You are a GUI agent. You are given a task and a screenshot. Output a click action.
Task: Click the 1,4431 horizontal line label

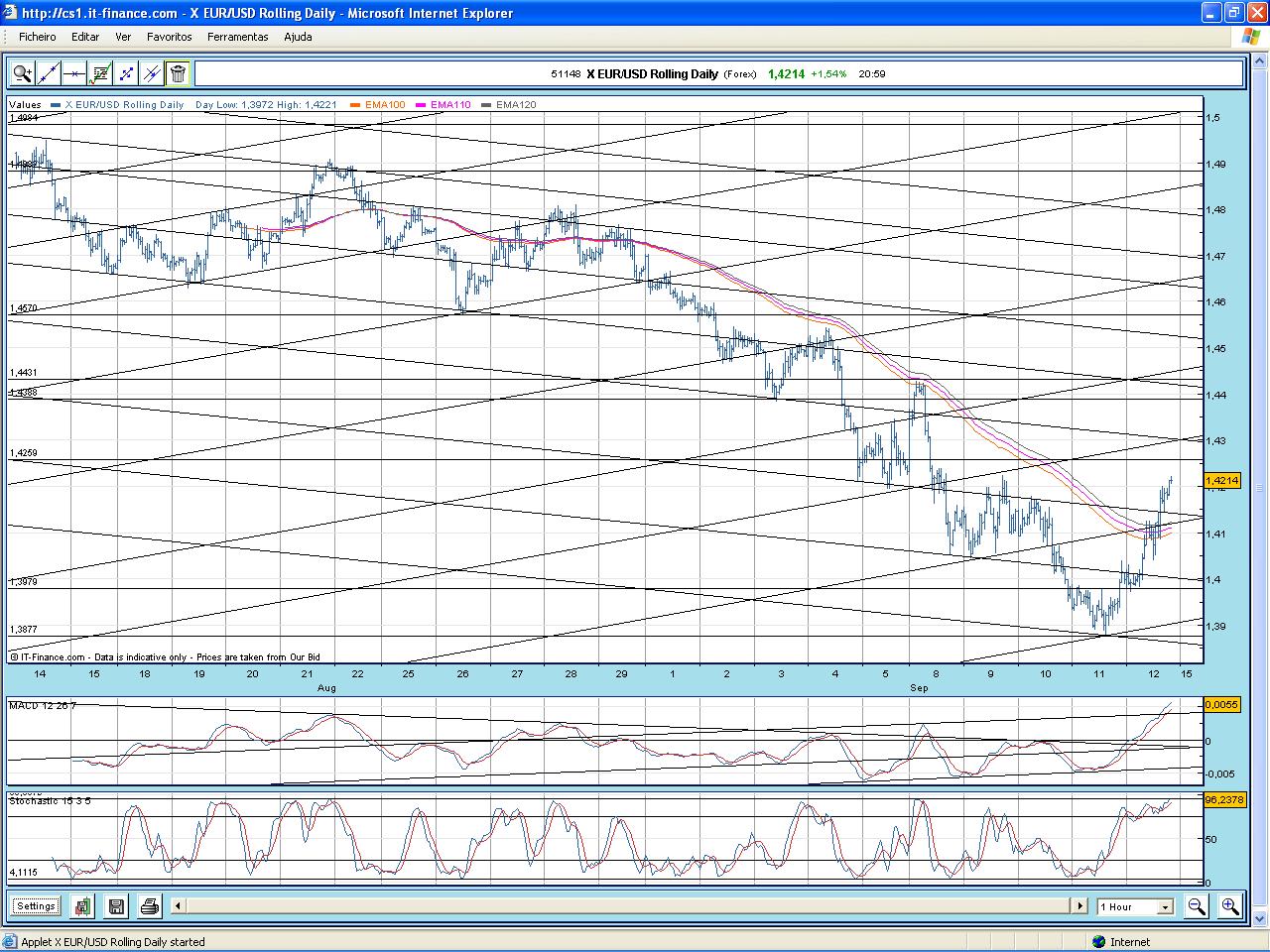[x=23, y=373]
